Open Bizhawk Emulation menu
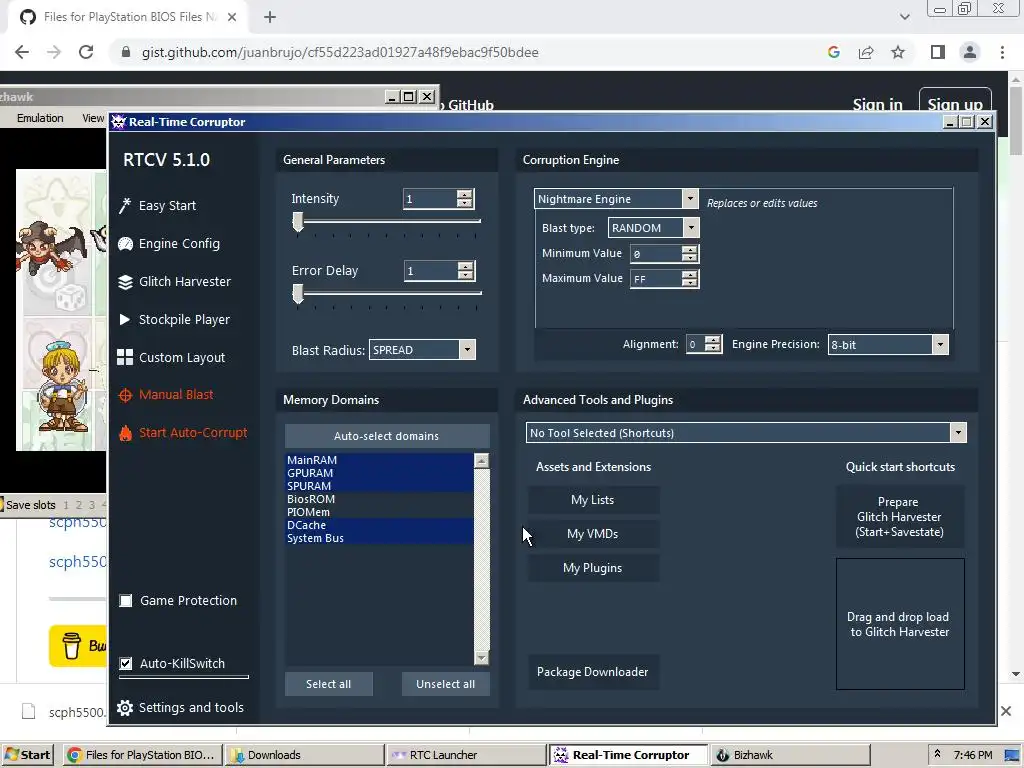 [x=40, y=118]
